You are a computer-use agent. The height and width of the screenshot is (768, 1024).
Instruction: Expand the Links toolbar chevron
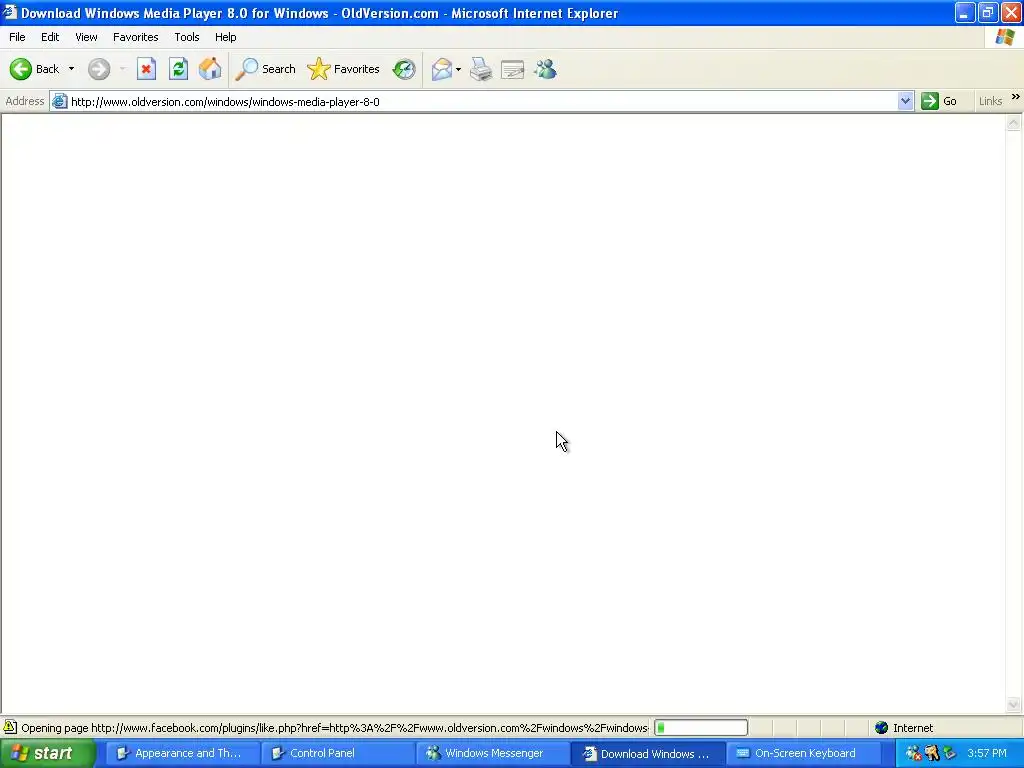[x=1016, y=97]
